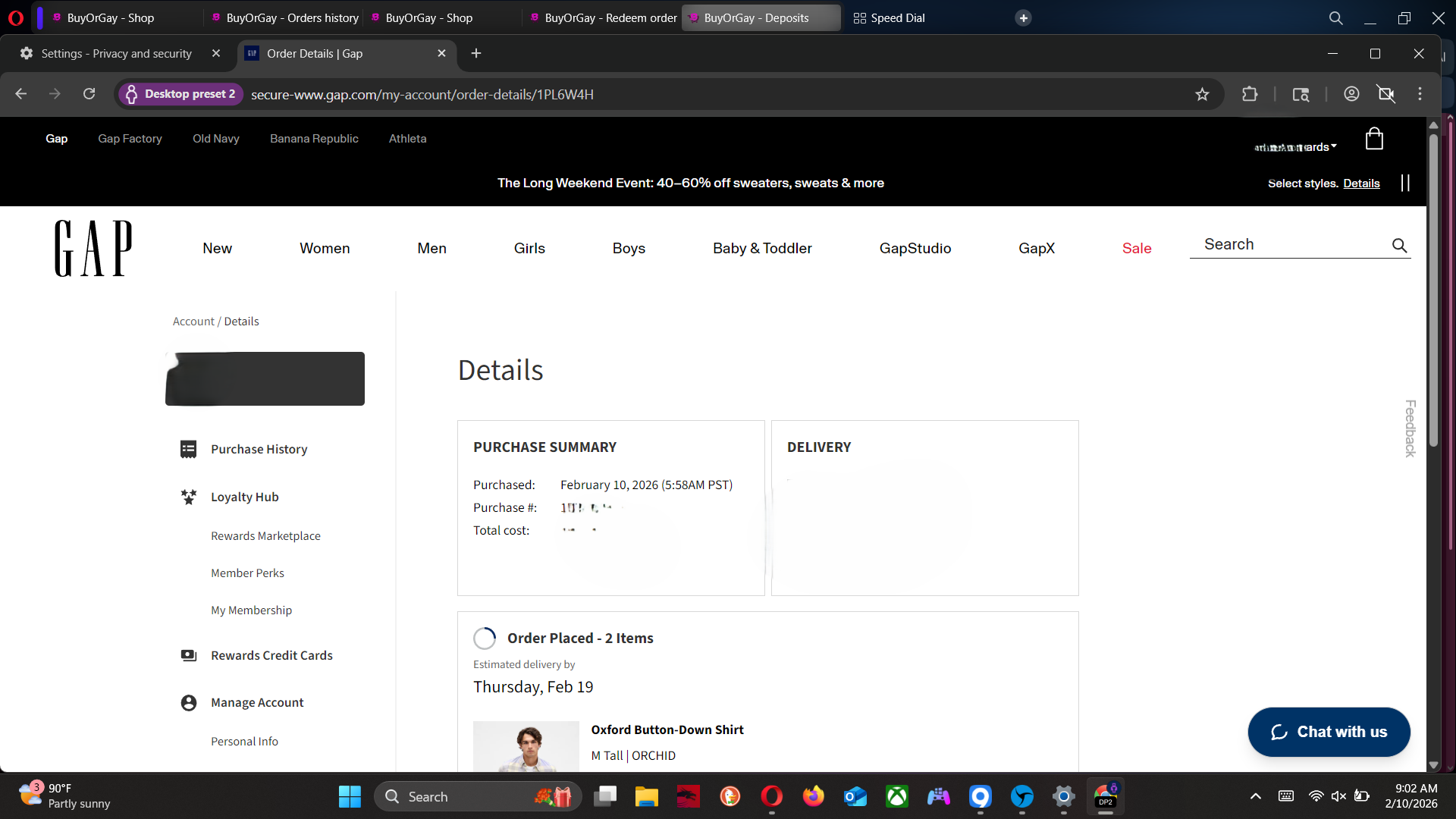Start a chat with Chat with us
The width and height of the screenshot is (1456, 819).
coord(1329,732)
